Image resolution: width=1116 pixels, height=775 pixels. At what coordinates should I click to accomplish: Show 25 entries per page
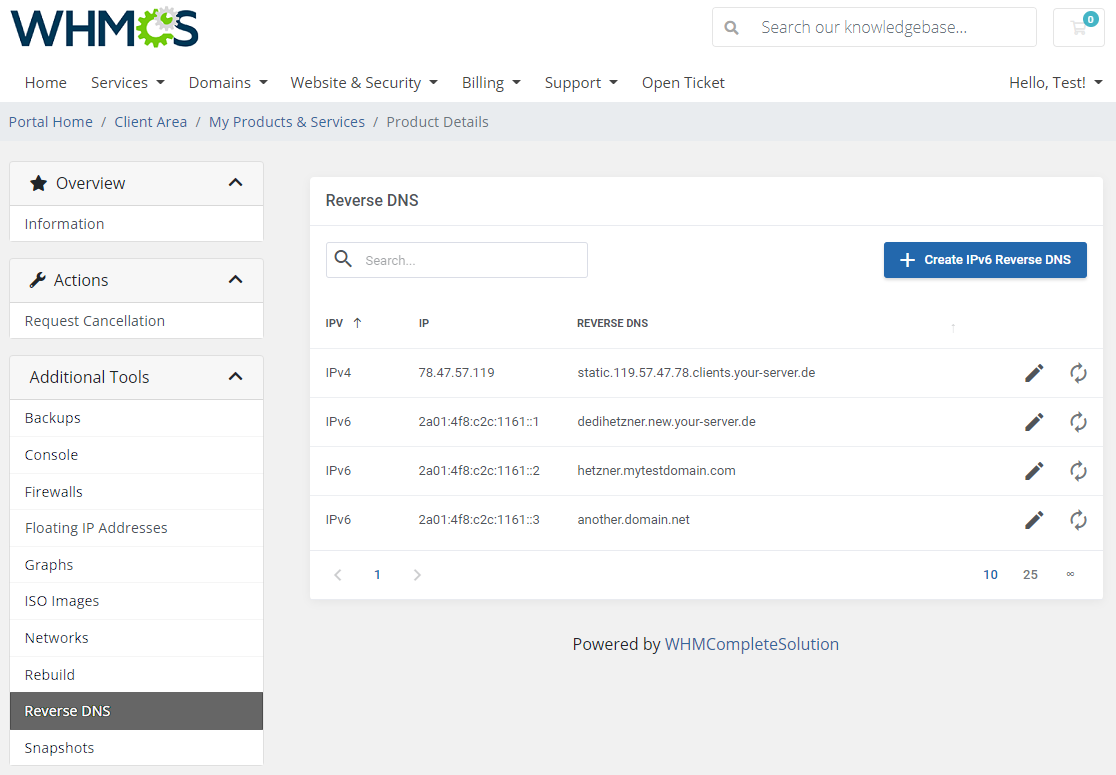click(x=1030, y=575)
